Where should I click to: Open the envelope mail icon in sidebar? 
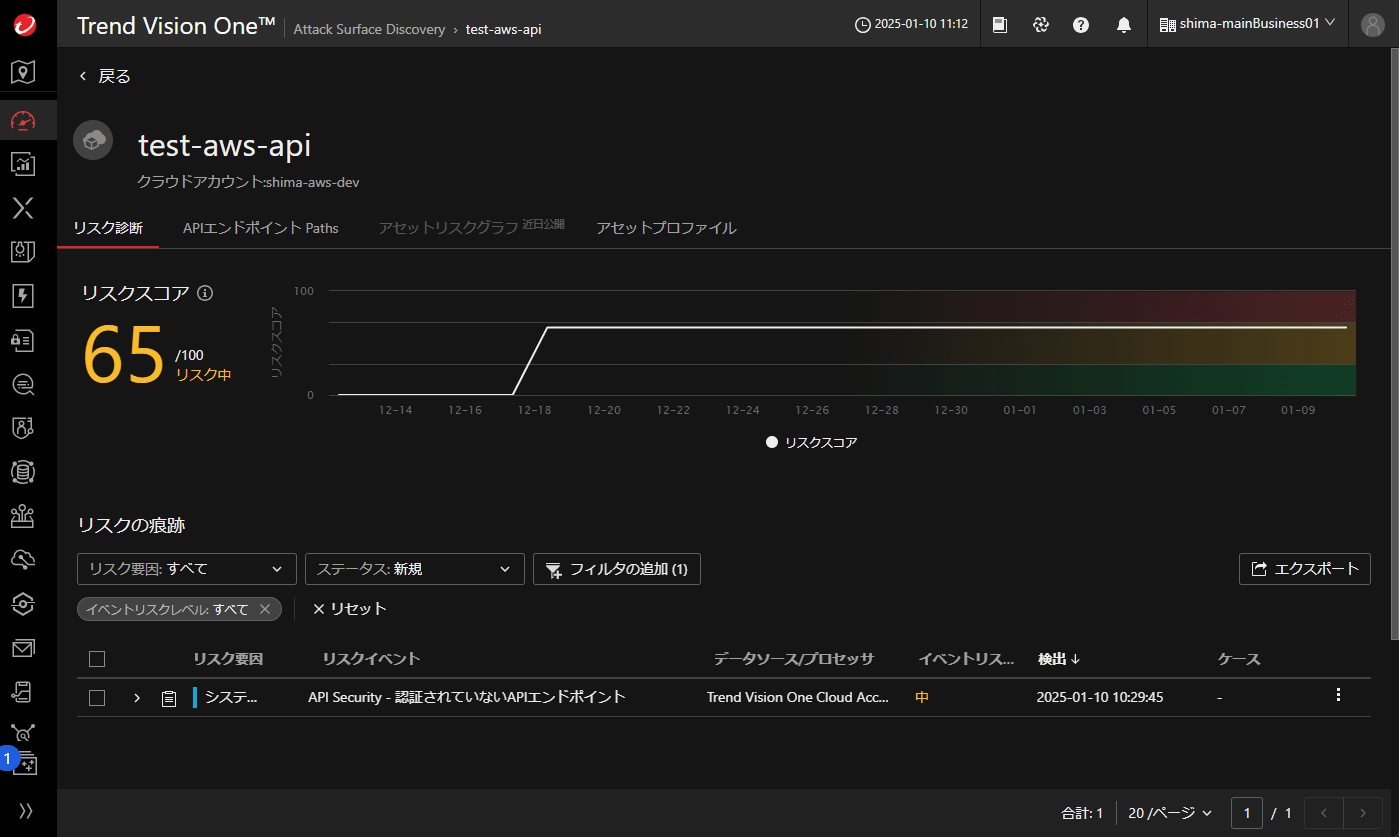tap(23, 649)
